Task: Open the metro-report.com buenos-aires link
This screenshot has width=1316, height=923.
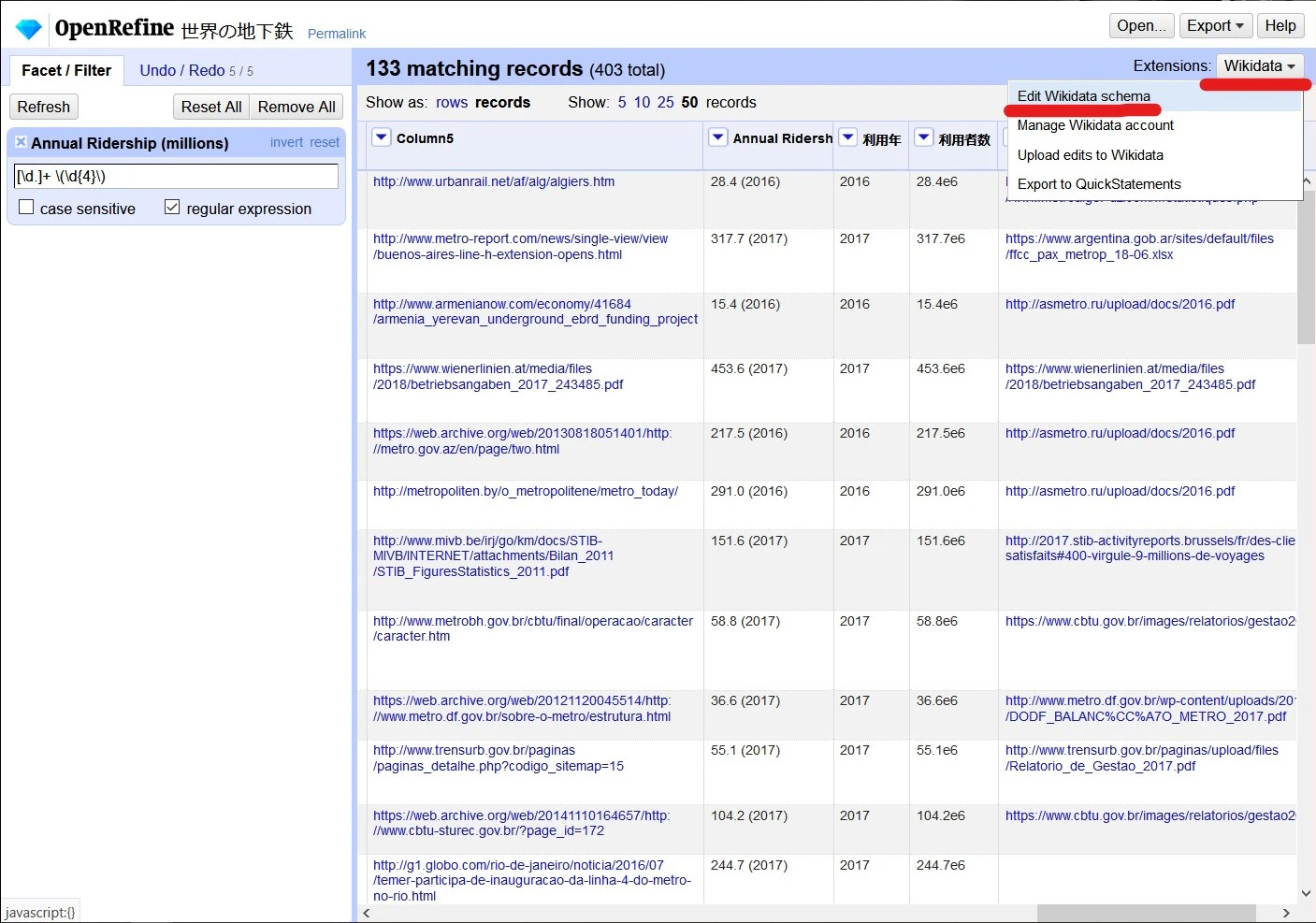Action: tap(520, 247)
